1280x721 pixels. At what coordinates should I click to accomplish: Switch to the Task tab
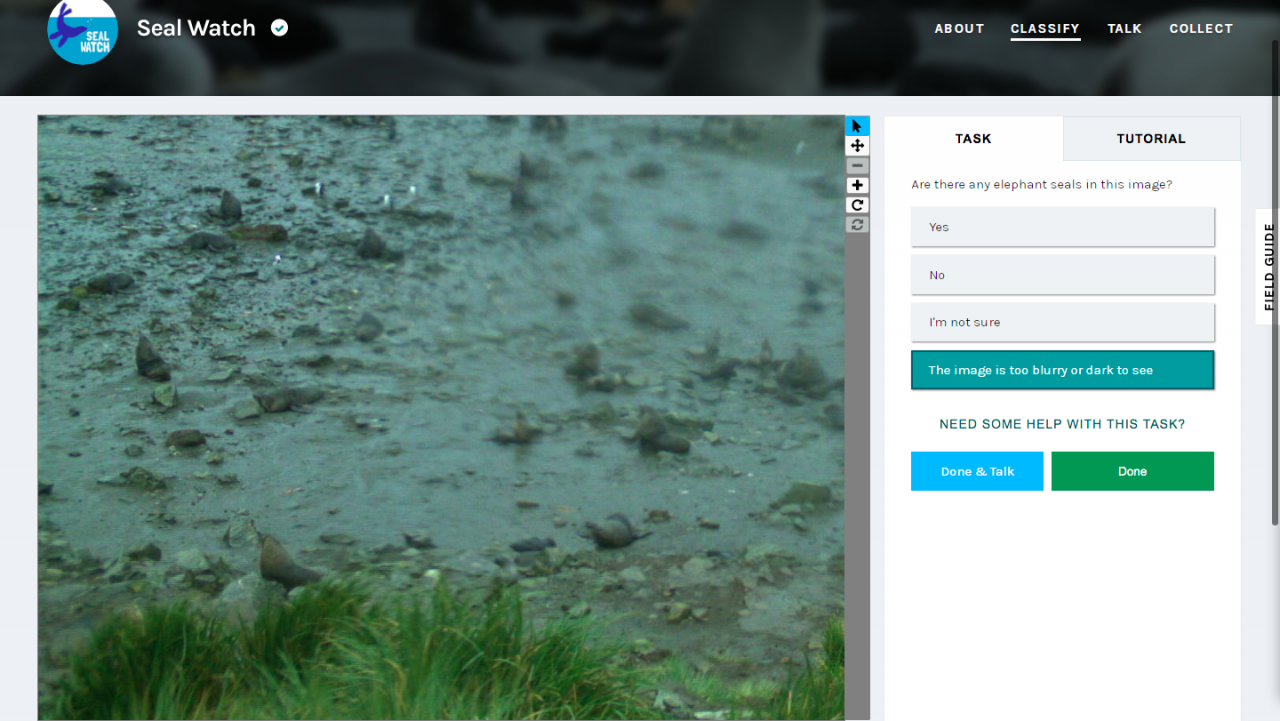973,139
